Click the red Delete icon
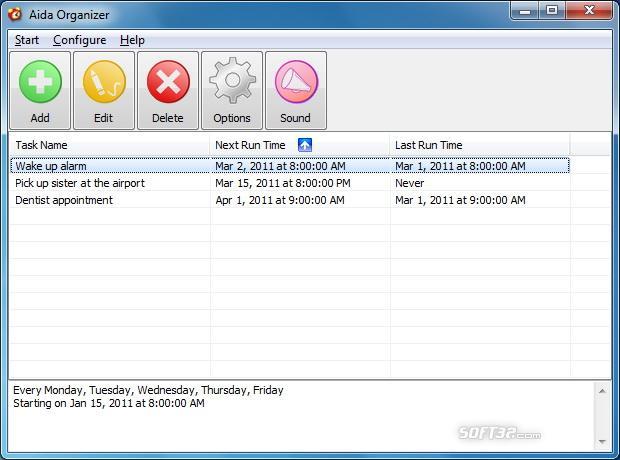 click(168, 81)
